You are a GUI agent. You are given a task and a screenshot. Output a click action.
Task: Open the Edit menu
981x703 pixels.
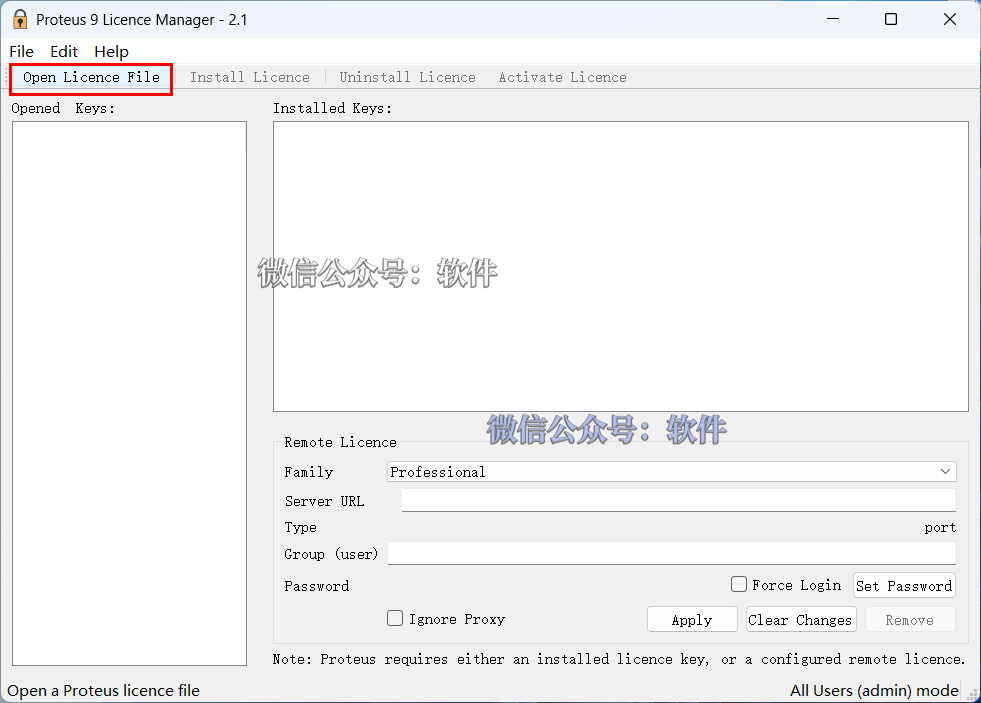click(x=64, y=51)
